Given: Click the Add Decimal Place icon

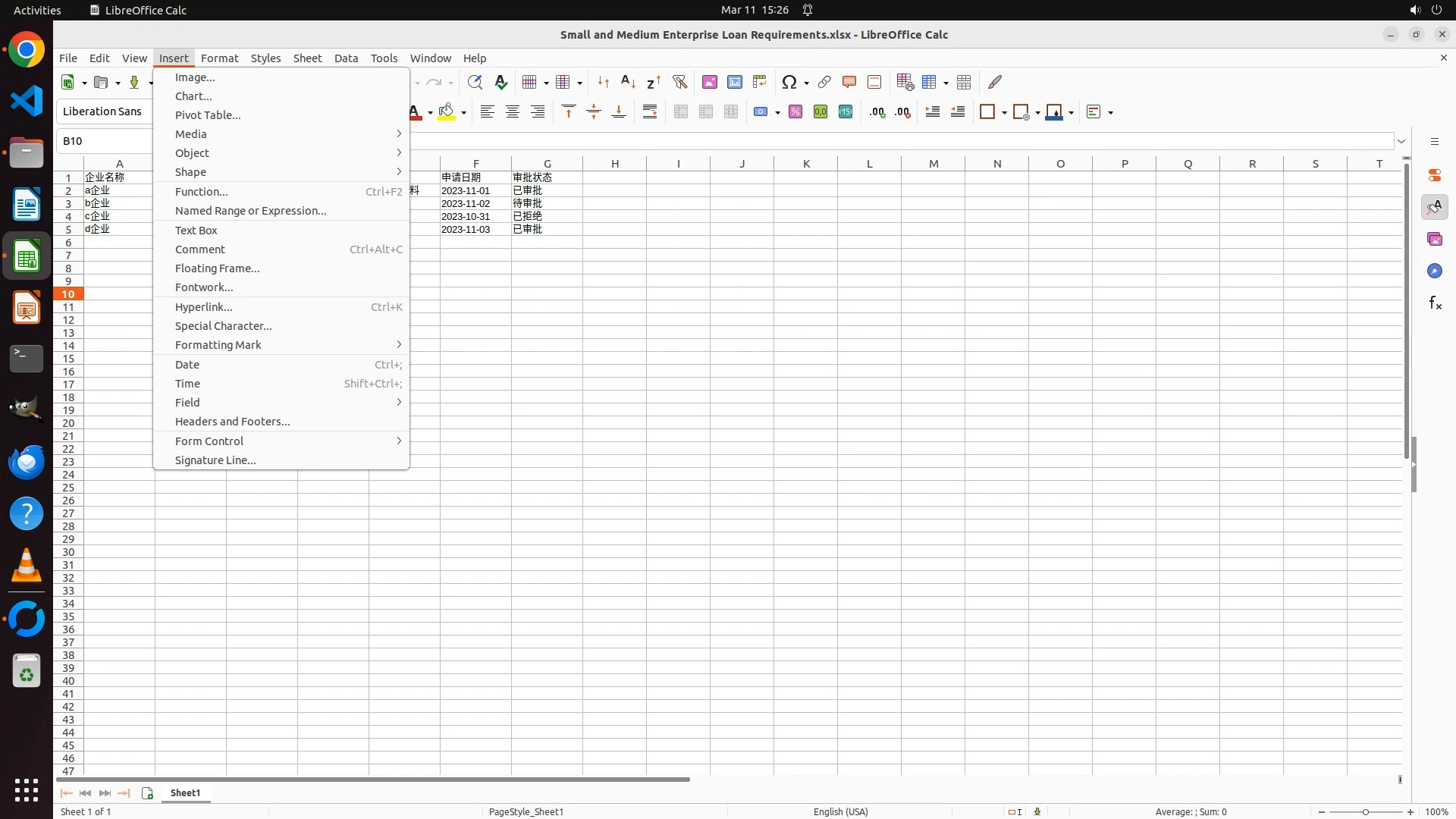Looking at the screenshot, I should [x=877, y=112].
